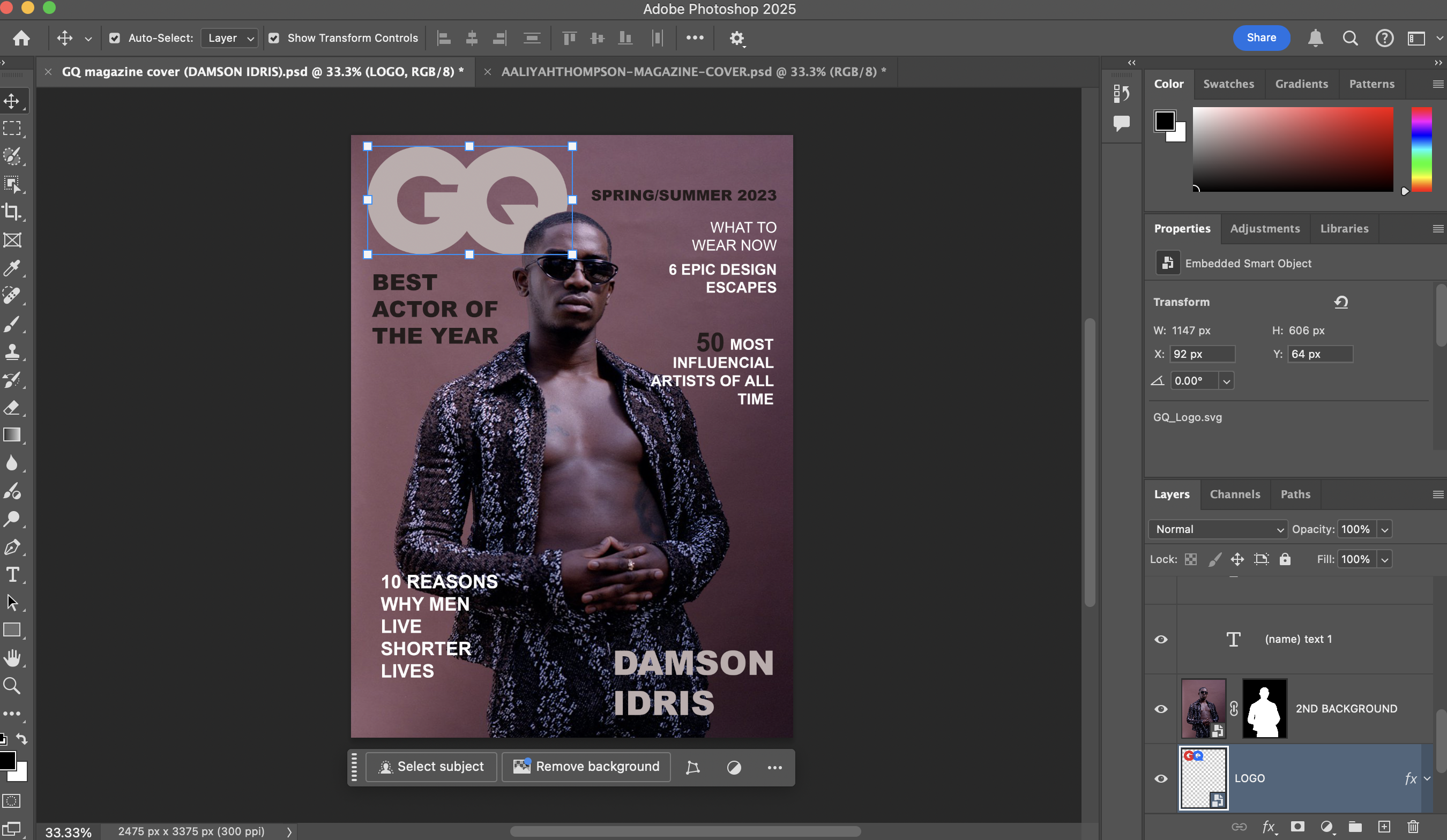Viewport: 1447px width, 840px height.
Task: Click the rainbow hue slider strip
Action: pos(1421,149)
